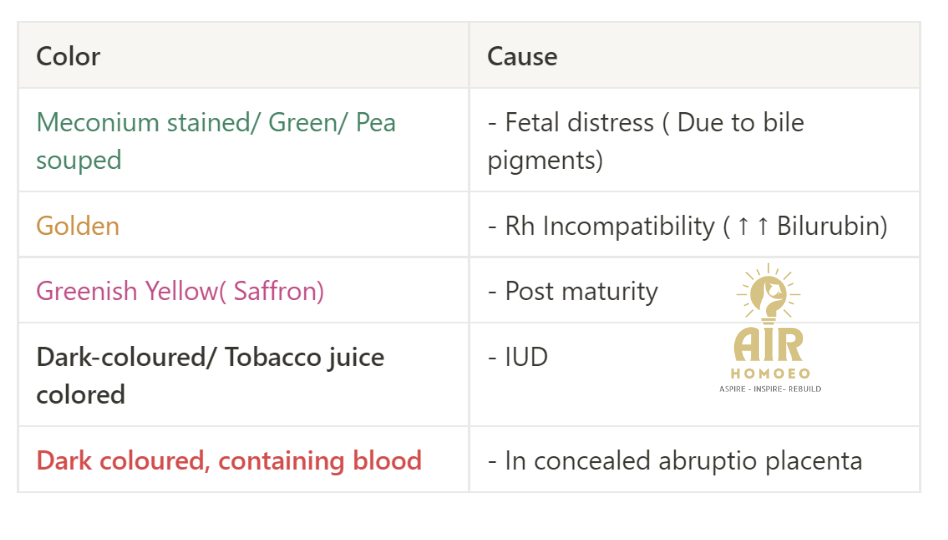Screen dimensions: 948x540
Task: Click the Fetal distress cause cell
Action: click(x=695, y=140)
